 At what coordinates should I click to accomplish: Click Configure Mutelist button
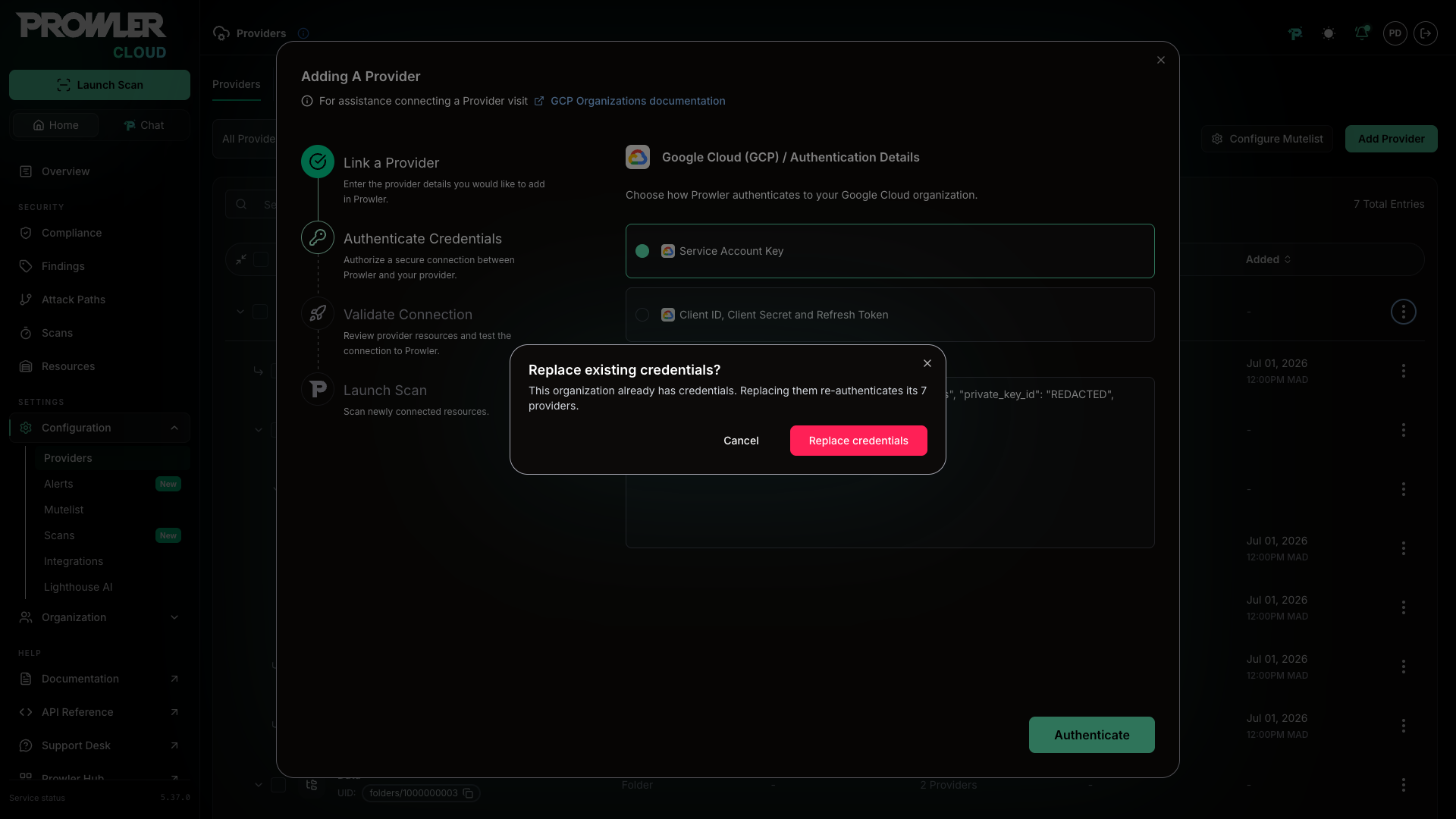click(1267, 139)
